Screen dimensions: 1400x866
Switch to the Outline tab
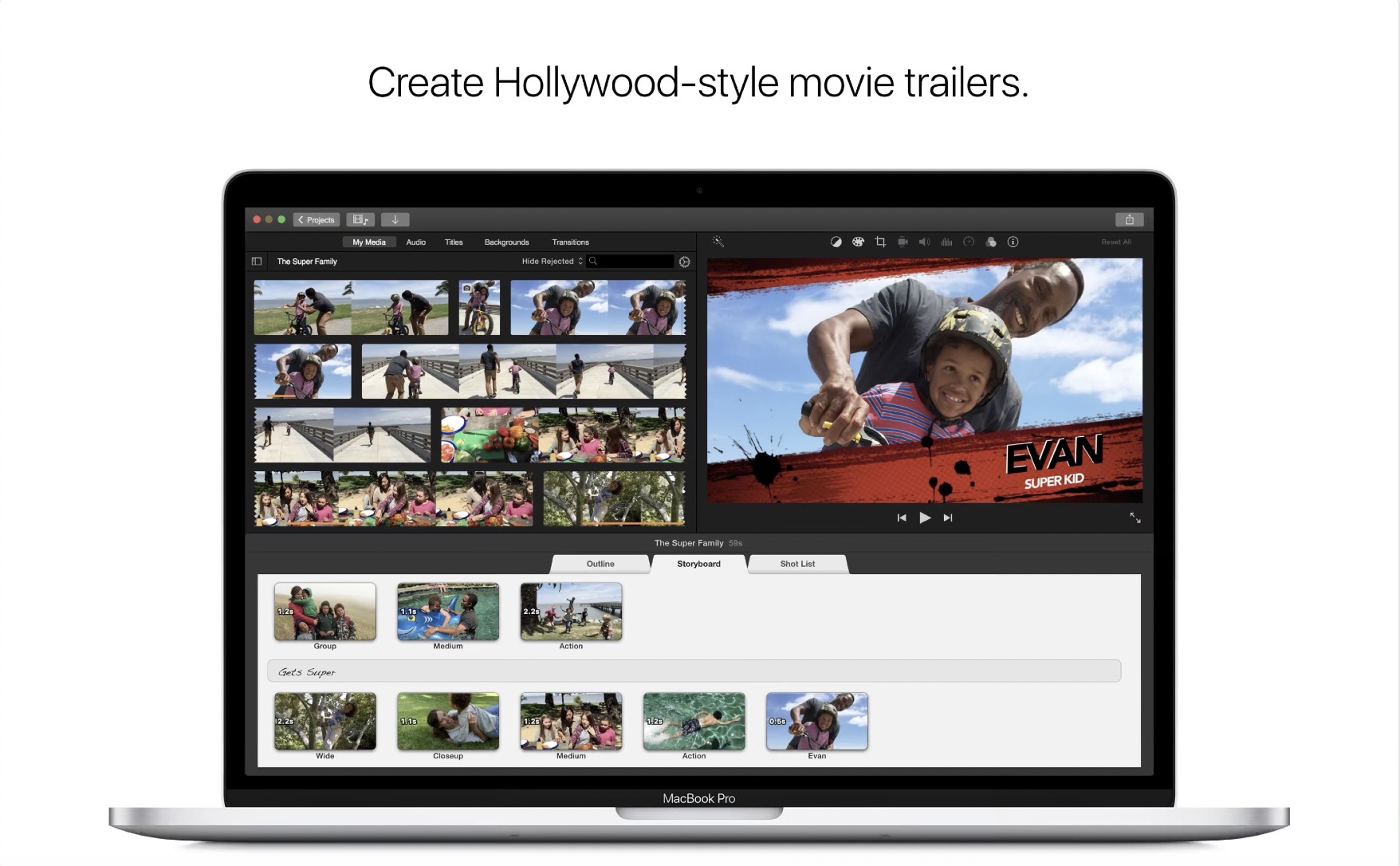[x=600, y=564]
